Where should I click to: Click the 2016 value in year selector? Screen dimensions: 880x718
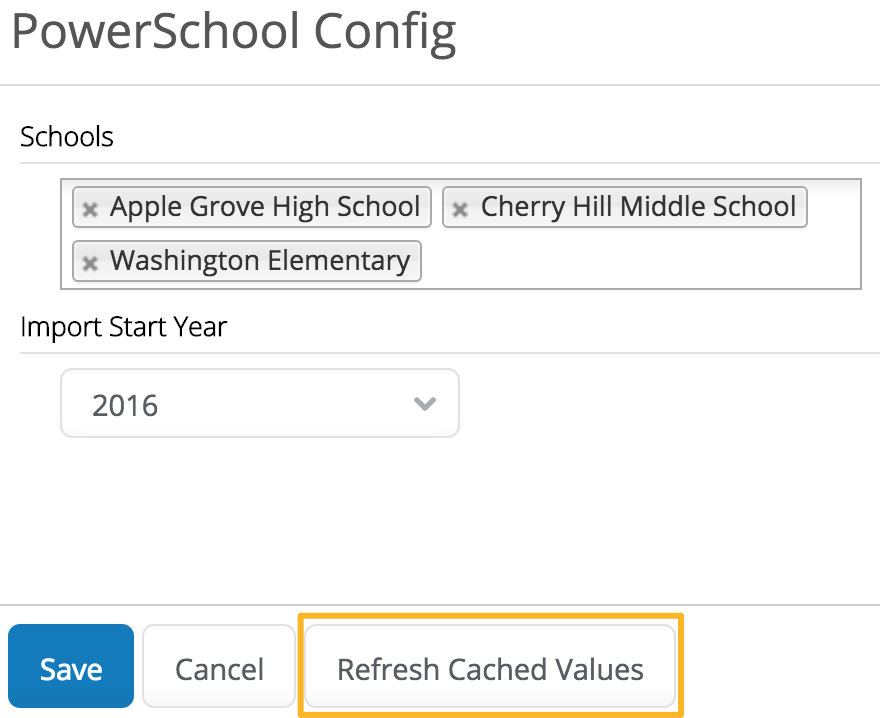tap(126, 405)
